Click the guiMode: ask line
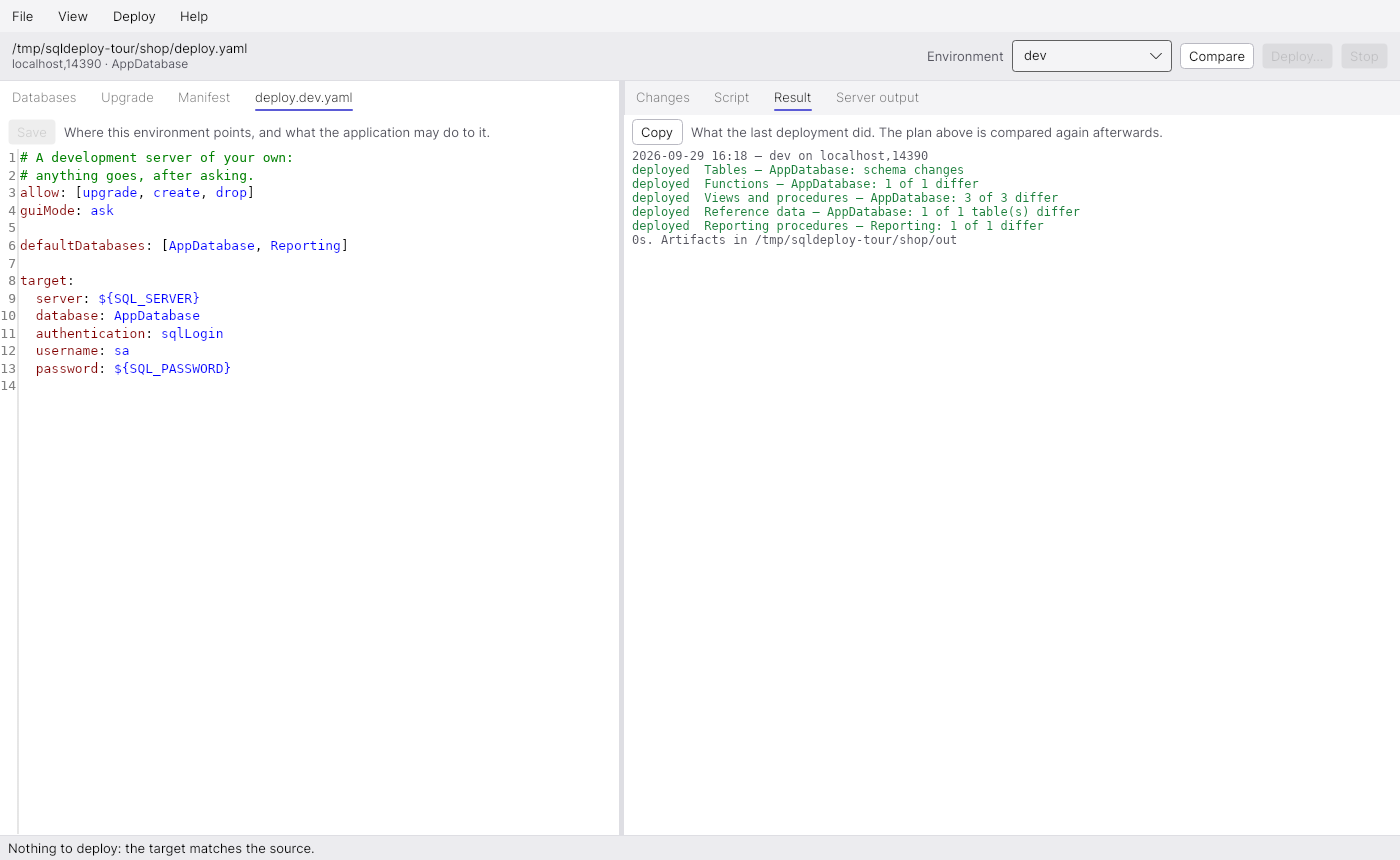 click(67, 210)
